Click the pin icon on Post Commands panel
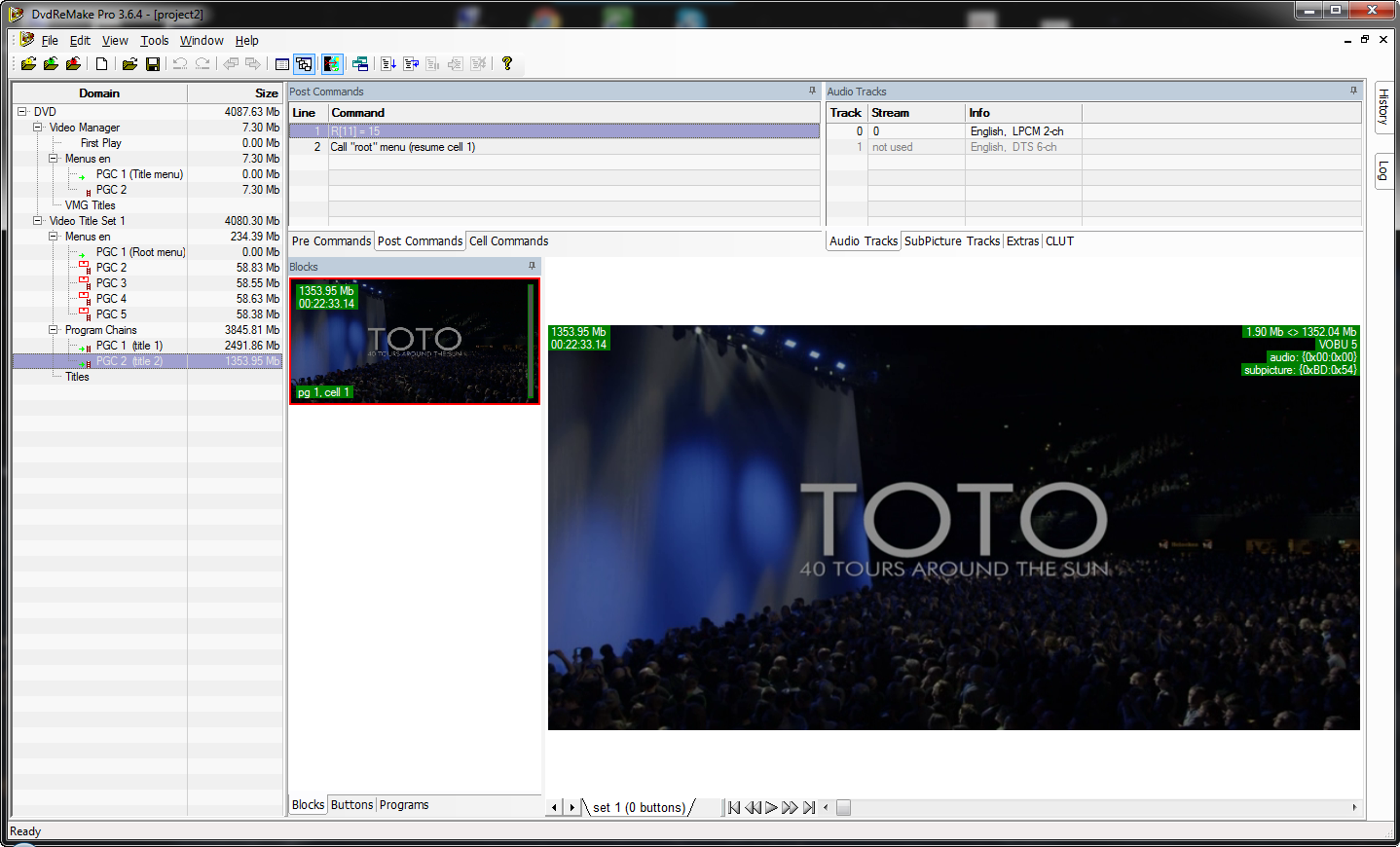The height and width of the screenshot is (847, 1400). click(812, 91)
